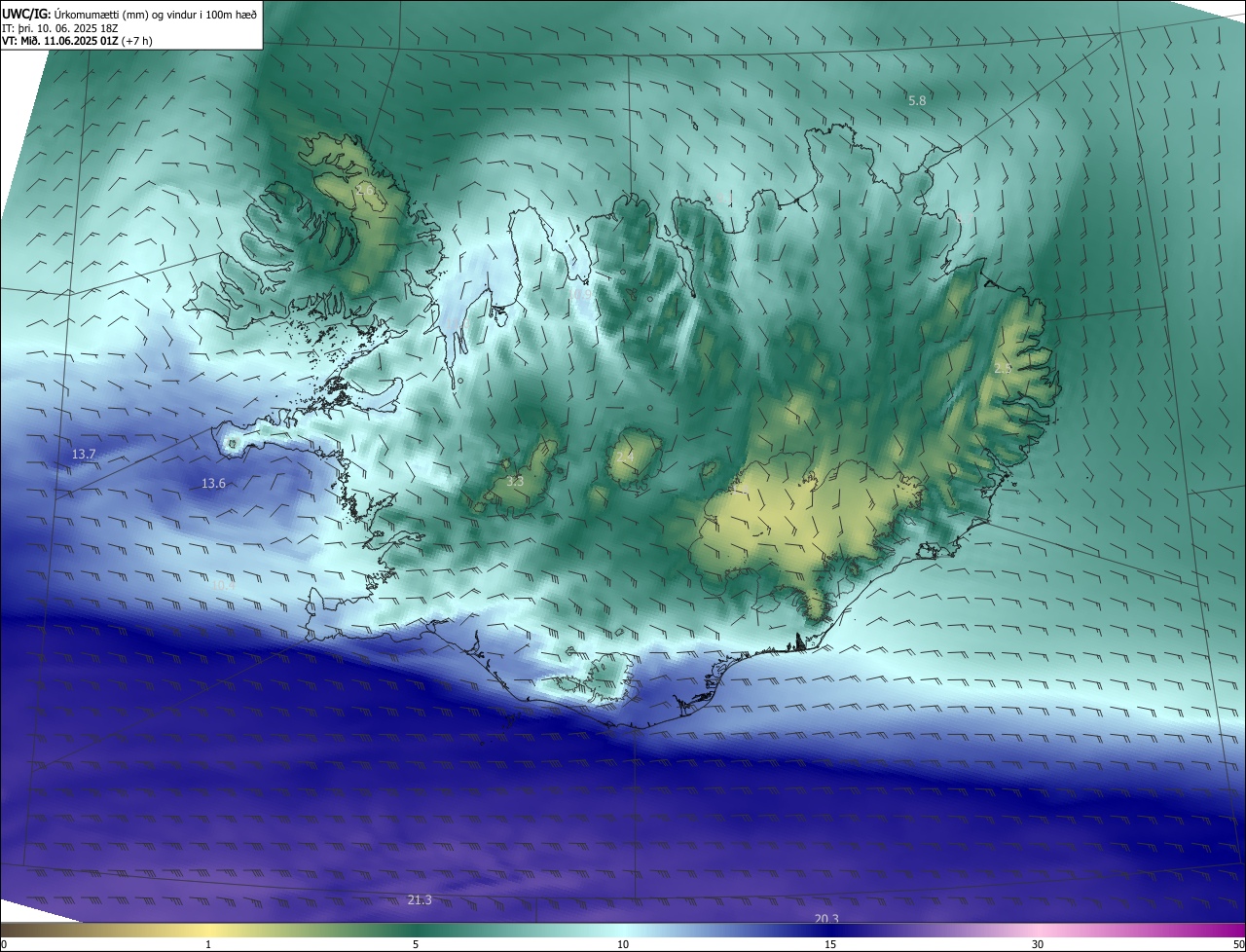Click the color scale at tick 10
This screenshot has height=952, width=1246.
[623, 944]
